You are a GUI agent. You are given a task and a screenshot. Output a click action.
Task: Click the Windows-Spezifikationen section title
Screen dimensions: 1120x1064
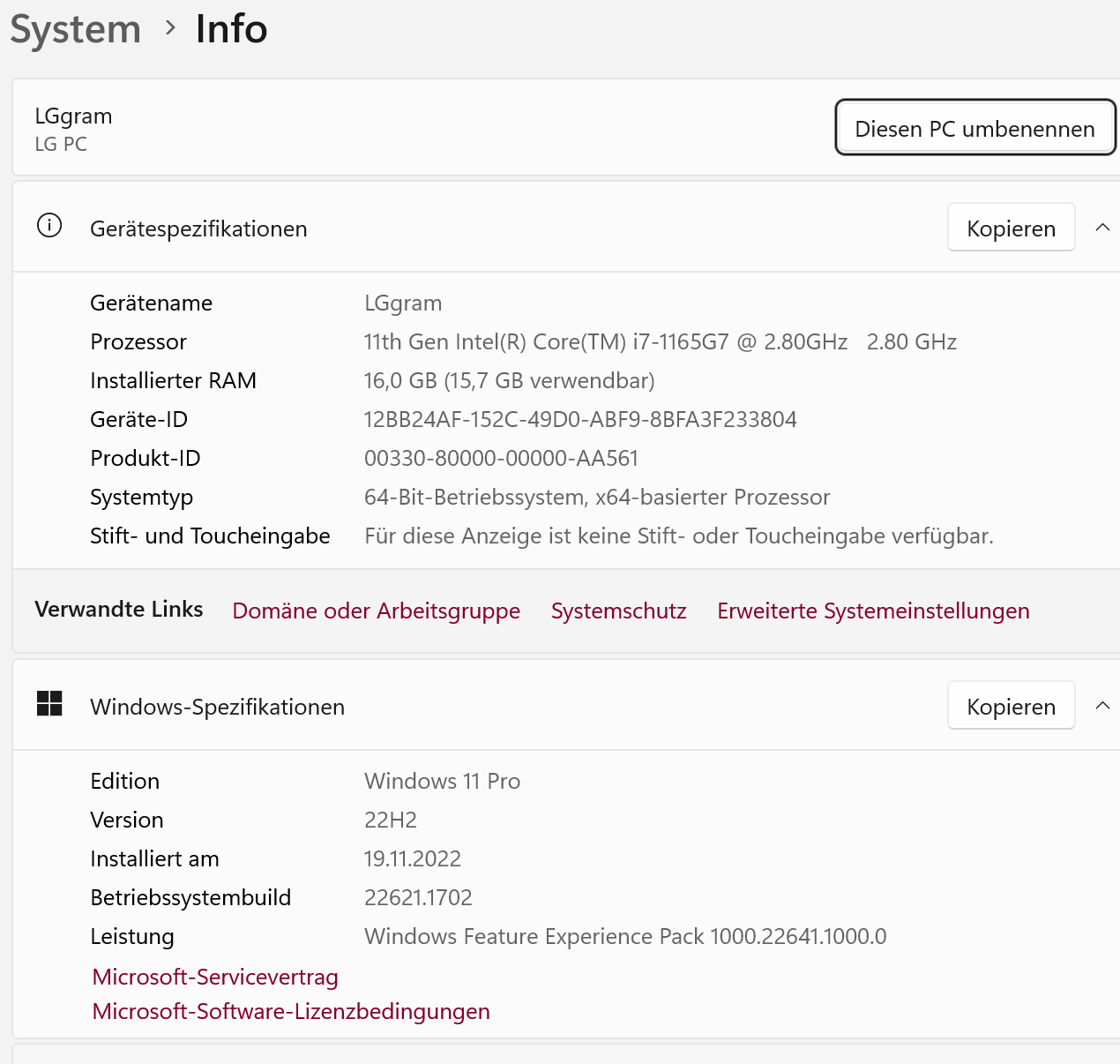click(x=217, y=707)
